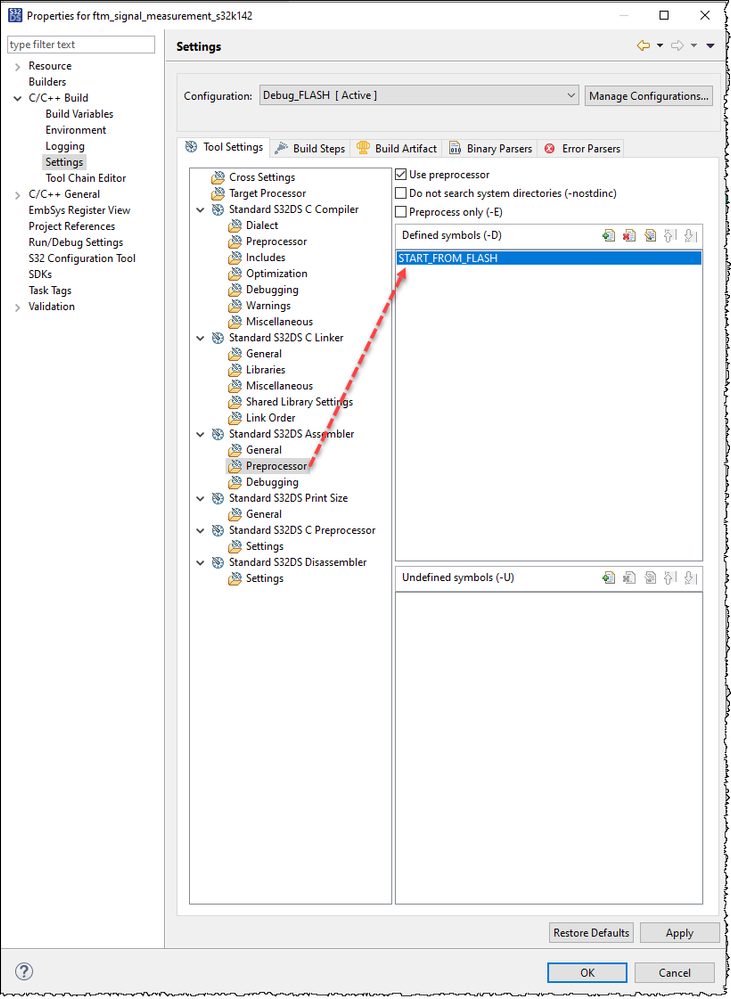
Task: Click Add icon in Defined symbols toolbar
Action: (x=609, y=236)
